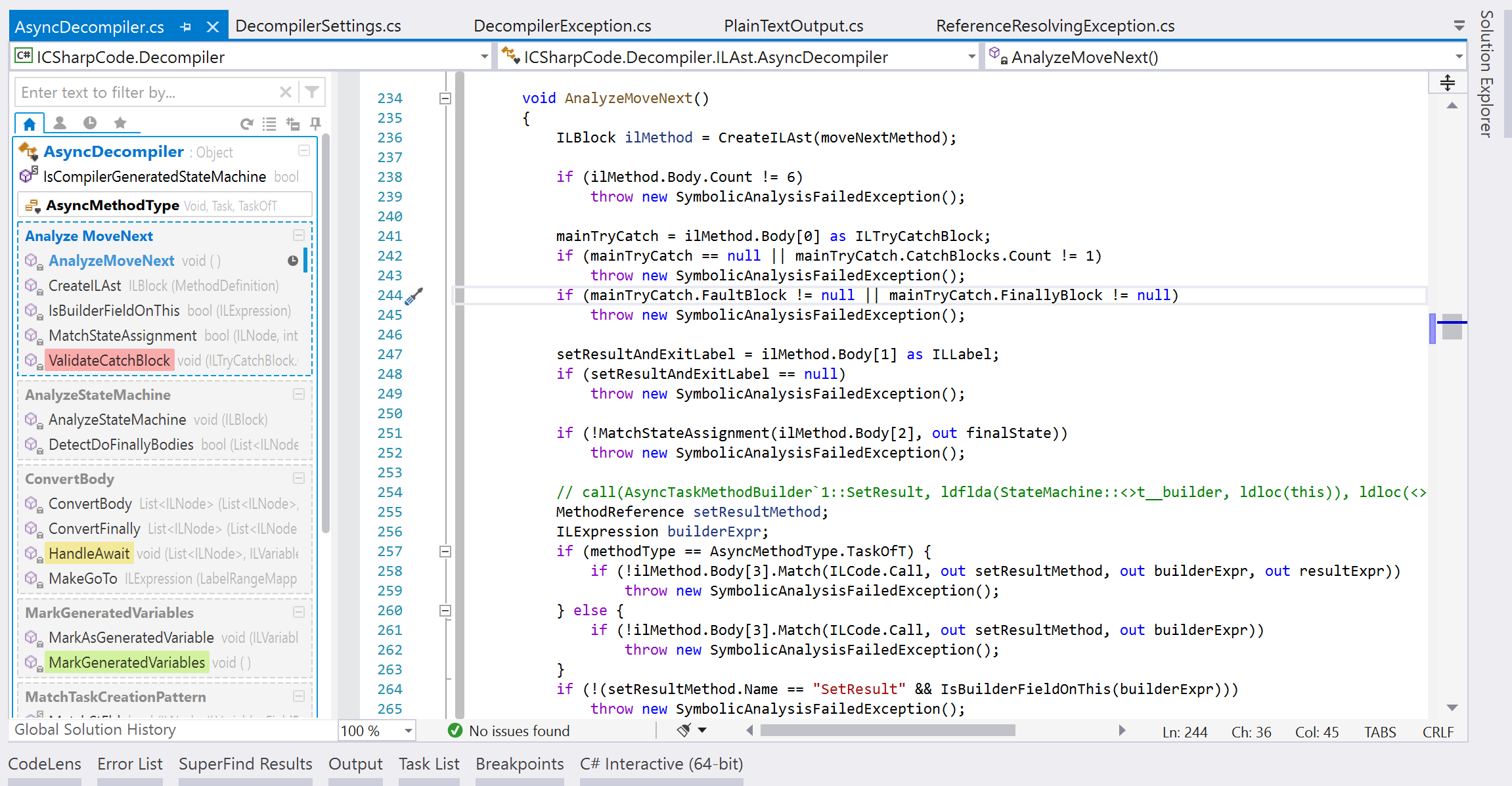The height and width of the screenshot is (786, 1512).
Task: Click the horizontal scrollbar thumb of the editor
Action: (x=888, y=730)
